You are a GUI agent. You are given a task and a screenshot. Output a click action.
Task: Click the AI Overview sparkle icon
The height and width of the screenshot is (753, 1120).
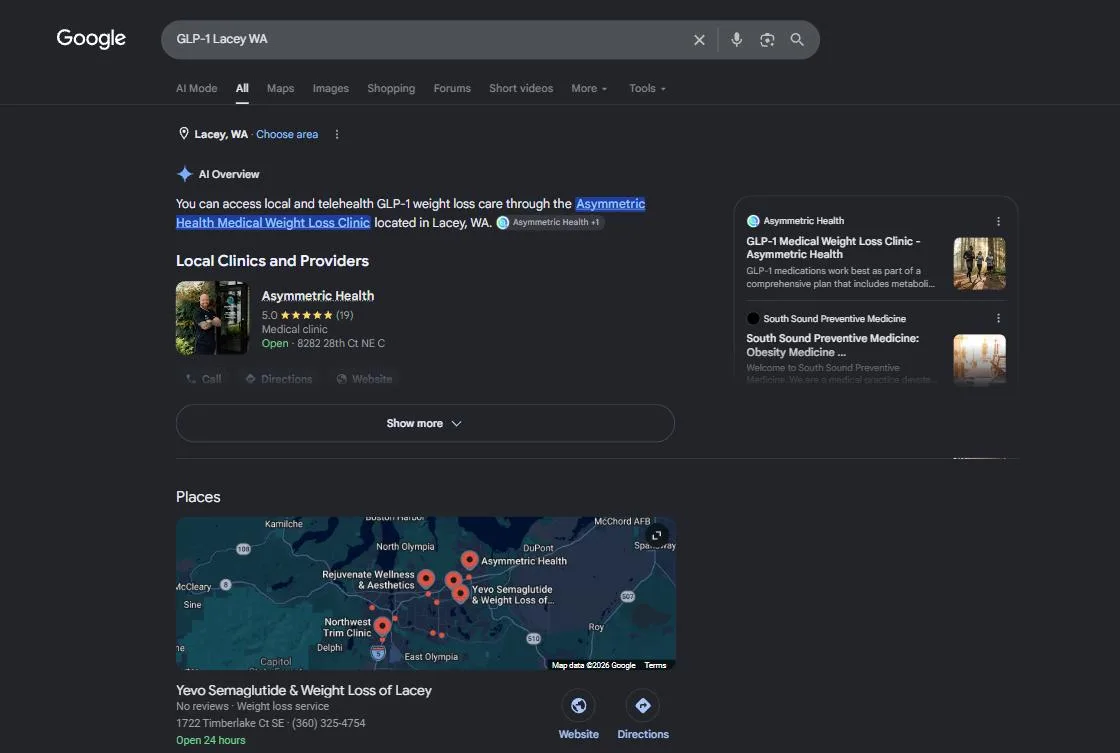pyautogui.click(x=185, y=174)
